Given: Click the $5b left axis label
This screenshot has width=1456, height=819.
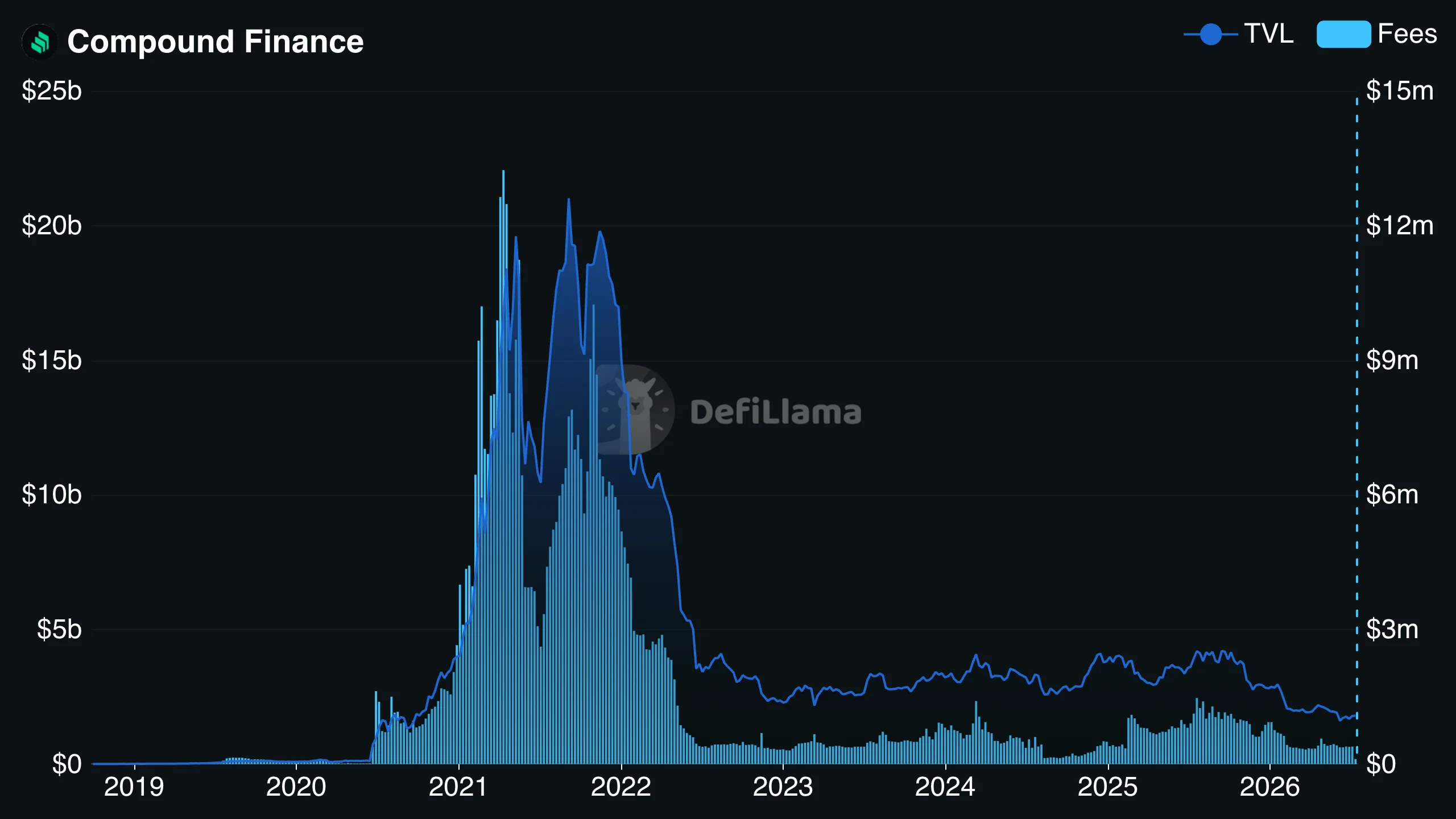Looking at the screenshot, I should 59,630.
